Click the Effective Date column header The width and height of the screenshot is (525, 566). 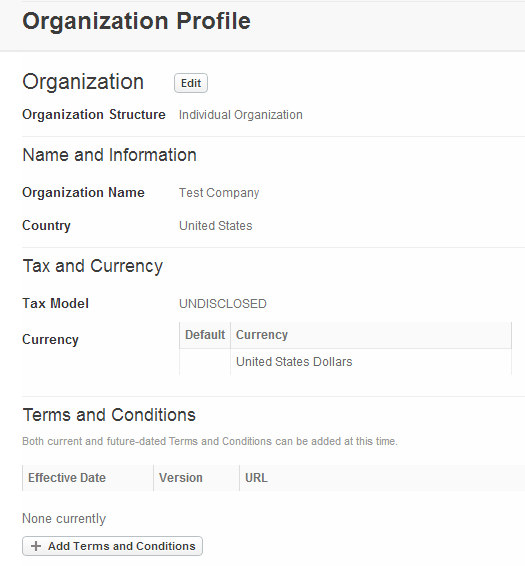click(88, 478)
